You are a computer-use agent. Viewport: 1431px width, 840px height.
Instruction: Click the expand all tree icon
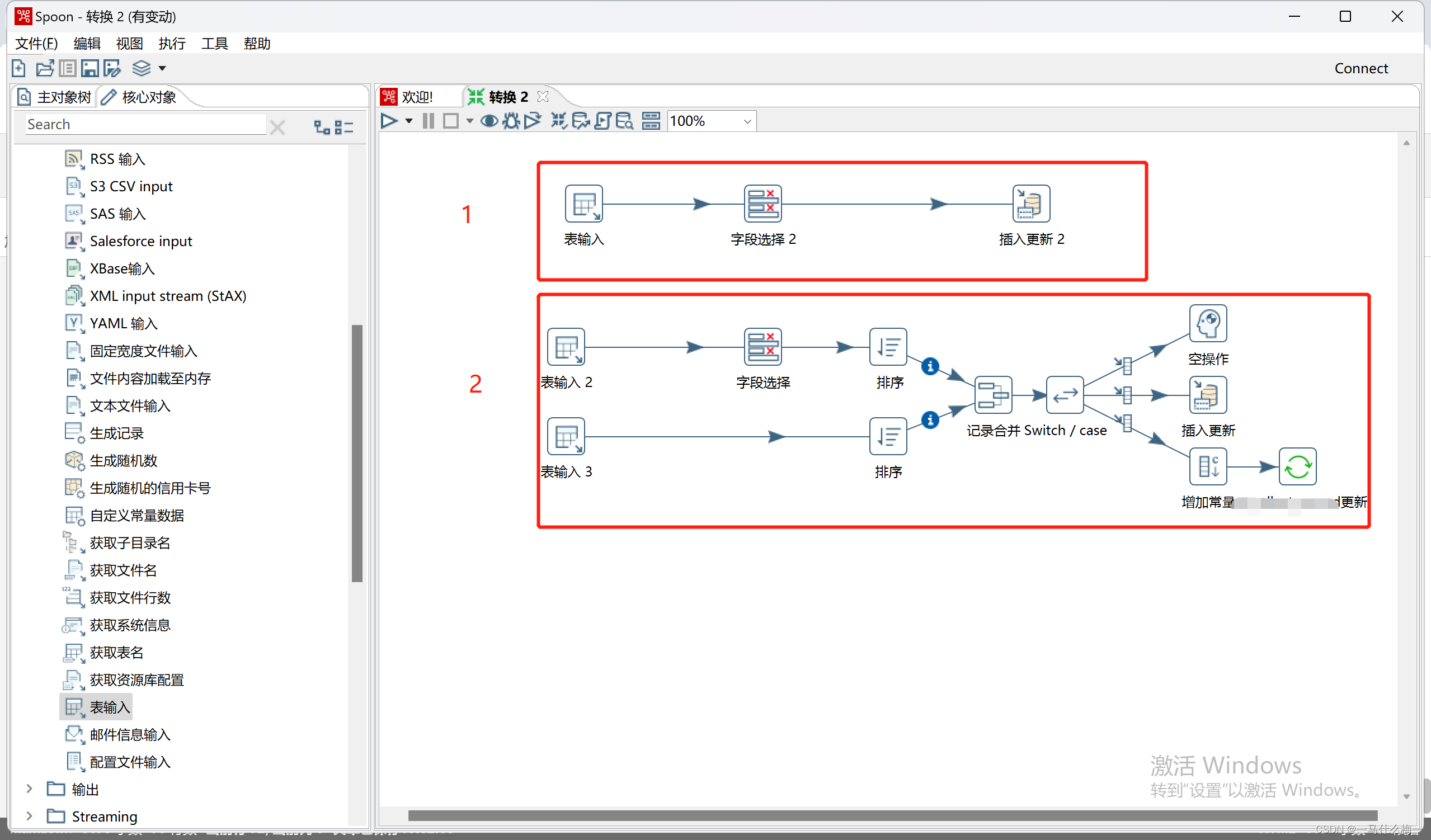coord(322,127)
